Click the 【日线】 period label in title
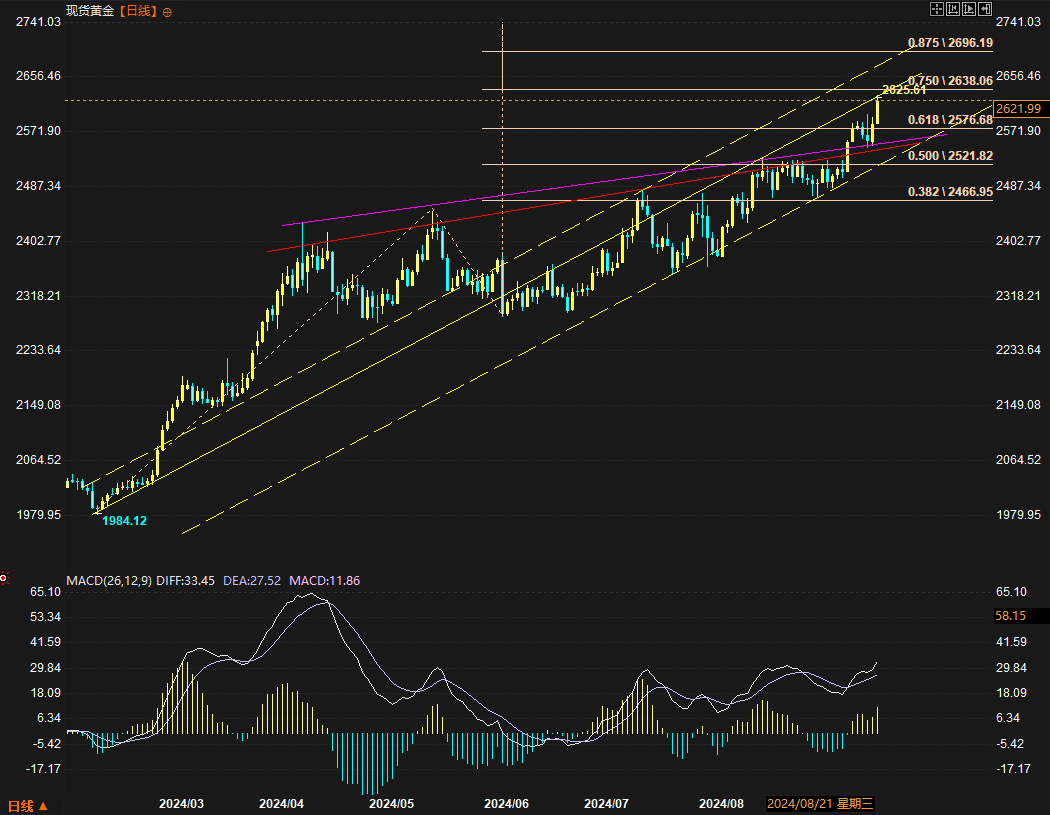Screen dimensions: 1050x815 click(x=138, y=10)
